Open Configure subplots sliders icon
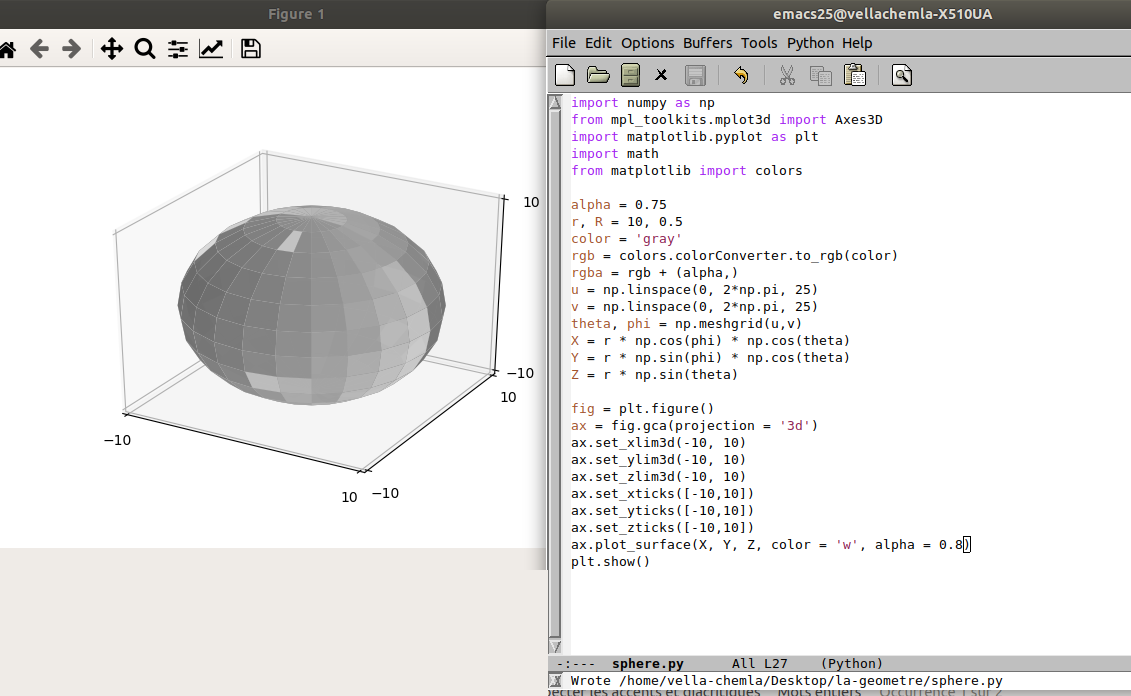 point(178,49)
